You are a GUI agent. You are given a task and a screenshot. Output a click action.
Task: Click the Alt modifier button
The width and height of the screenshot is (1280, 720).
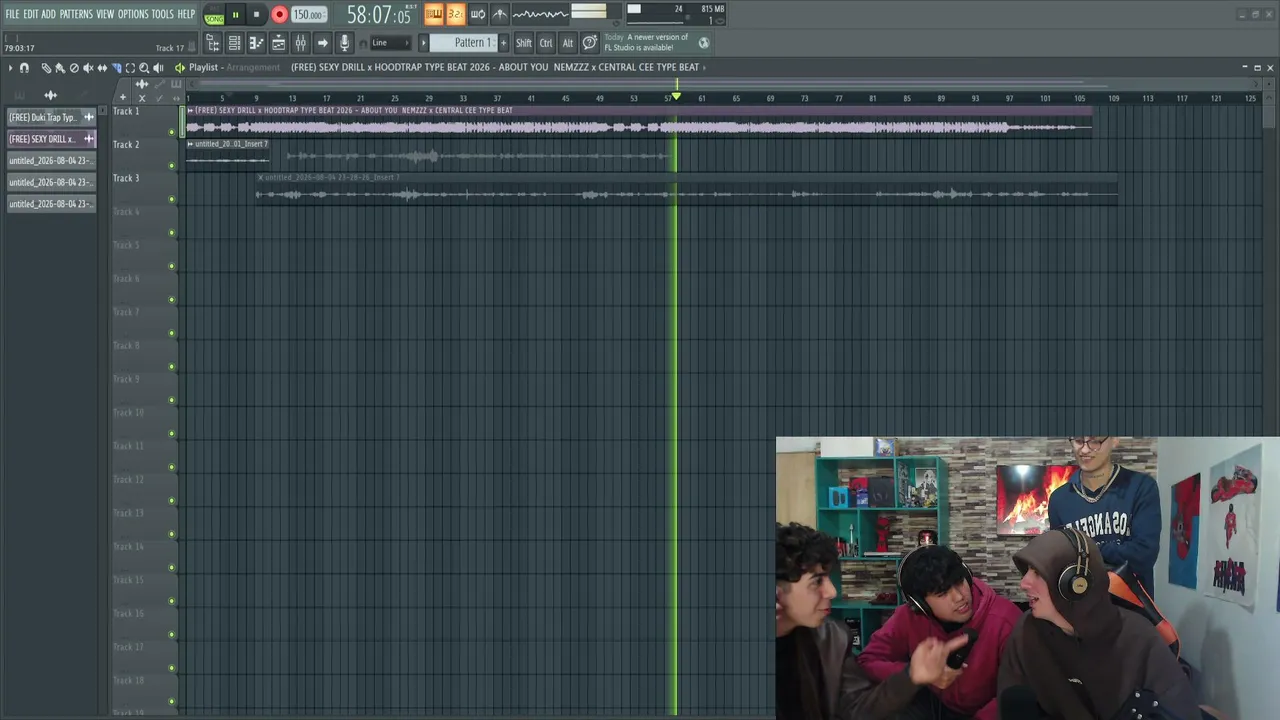click(x=568, y=43)
